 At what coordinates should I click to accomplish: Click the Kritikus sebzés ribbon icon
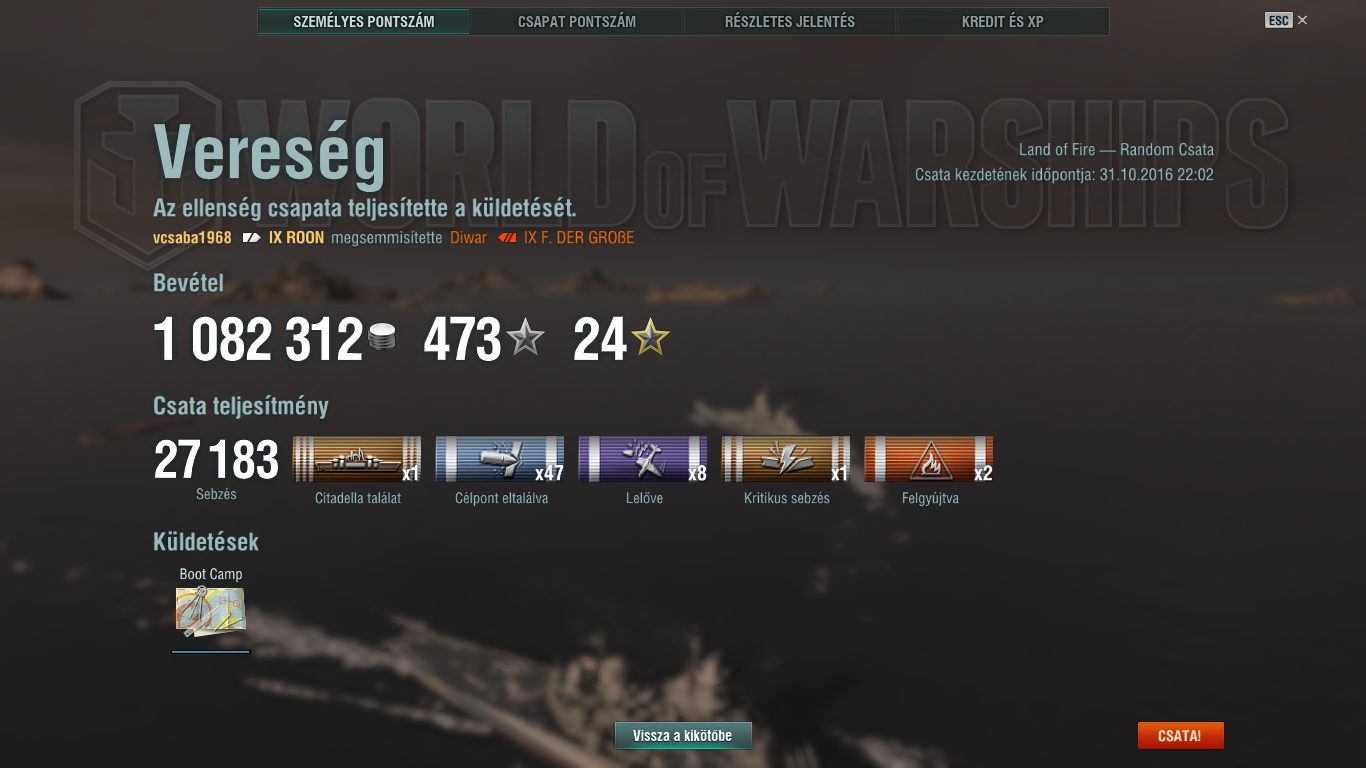[x=786, y=459]
